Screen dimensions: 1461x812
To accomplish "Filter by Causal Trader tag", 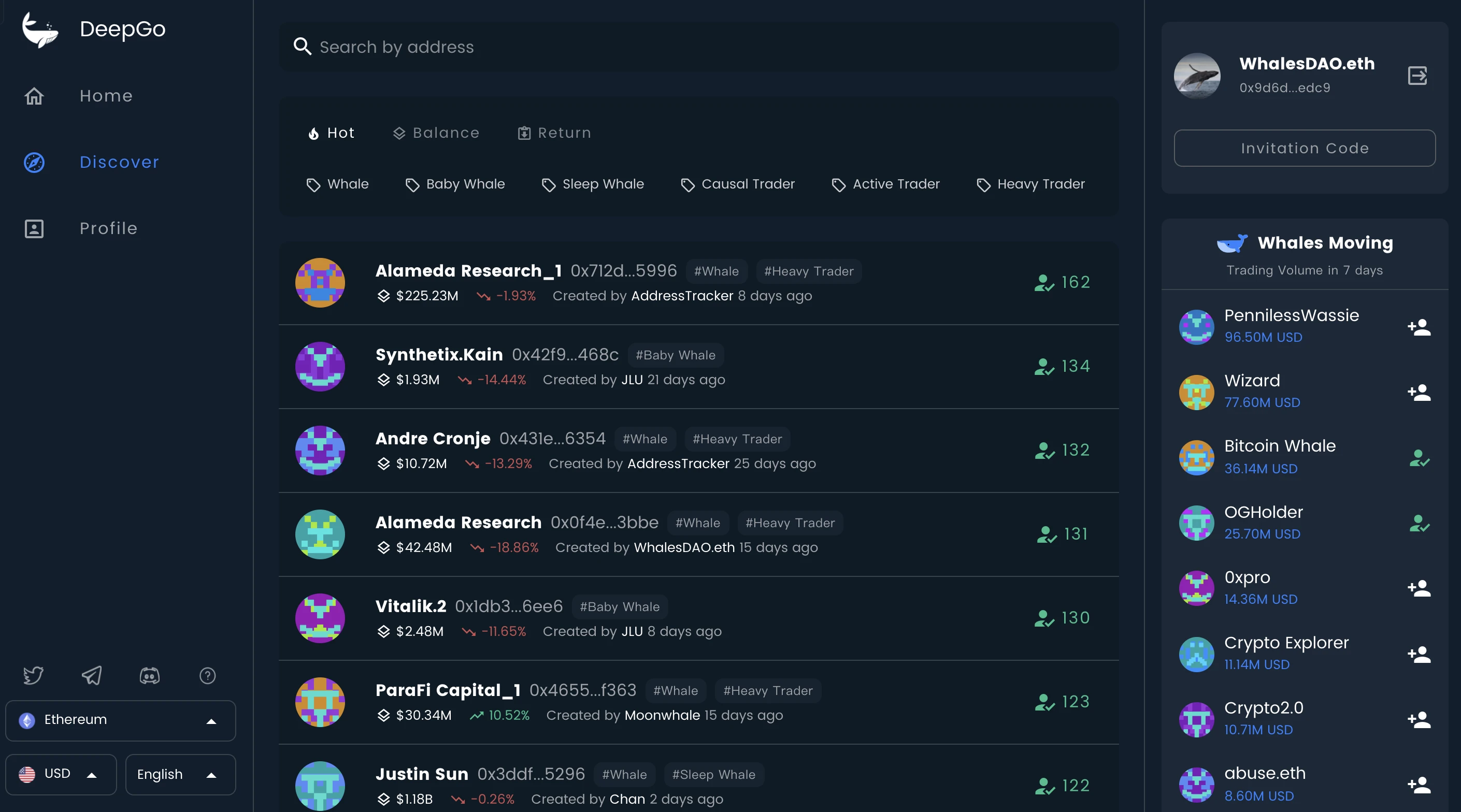I will pyautogui.click(x=737, y=184).
